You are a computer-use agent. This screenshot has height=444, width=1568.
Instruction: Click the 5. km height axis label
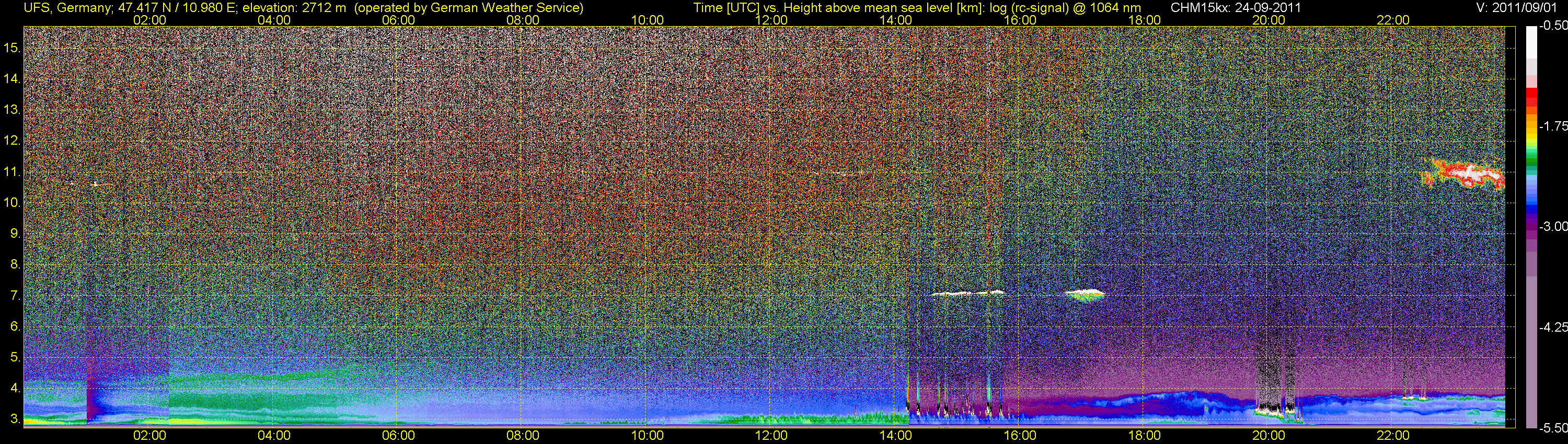(15, 357)
